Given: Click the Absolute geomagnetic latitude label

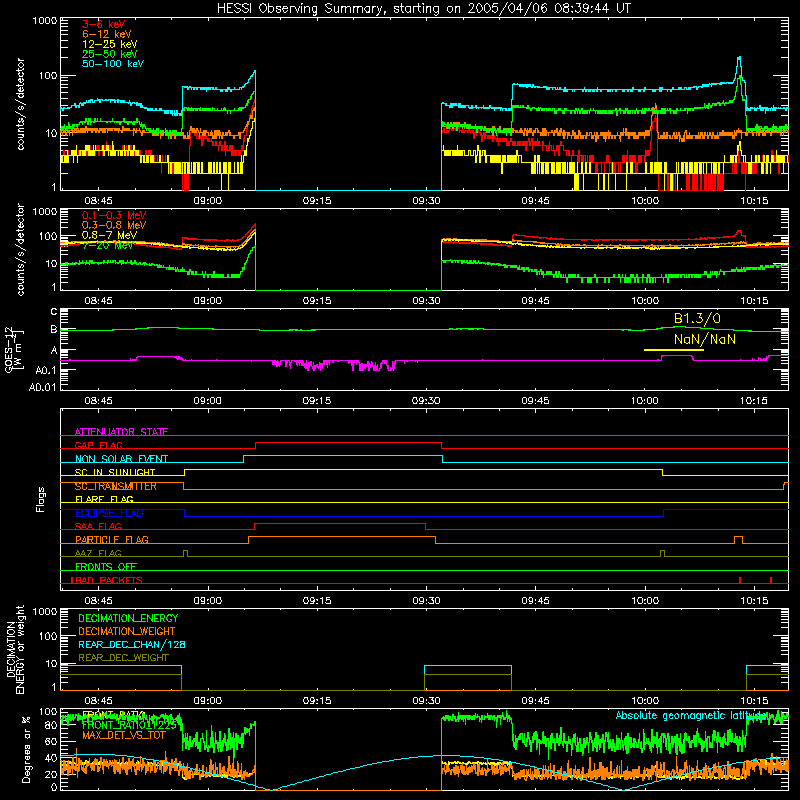Looking at the screenshot, I should [692, 716].
